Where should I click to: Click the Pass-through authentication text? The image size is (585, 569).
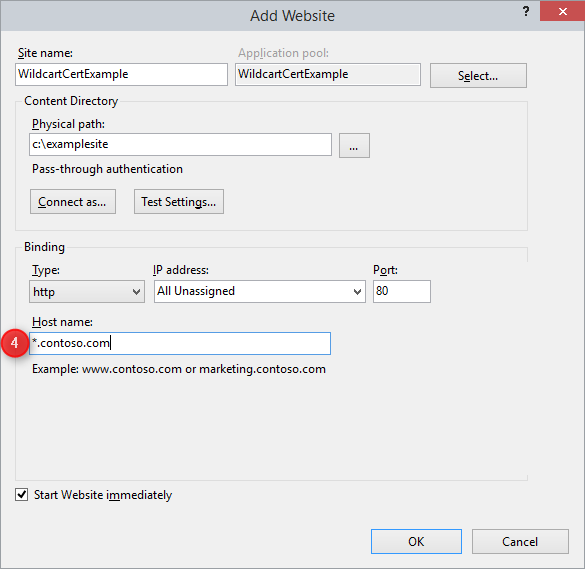point(107,169)
